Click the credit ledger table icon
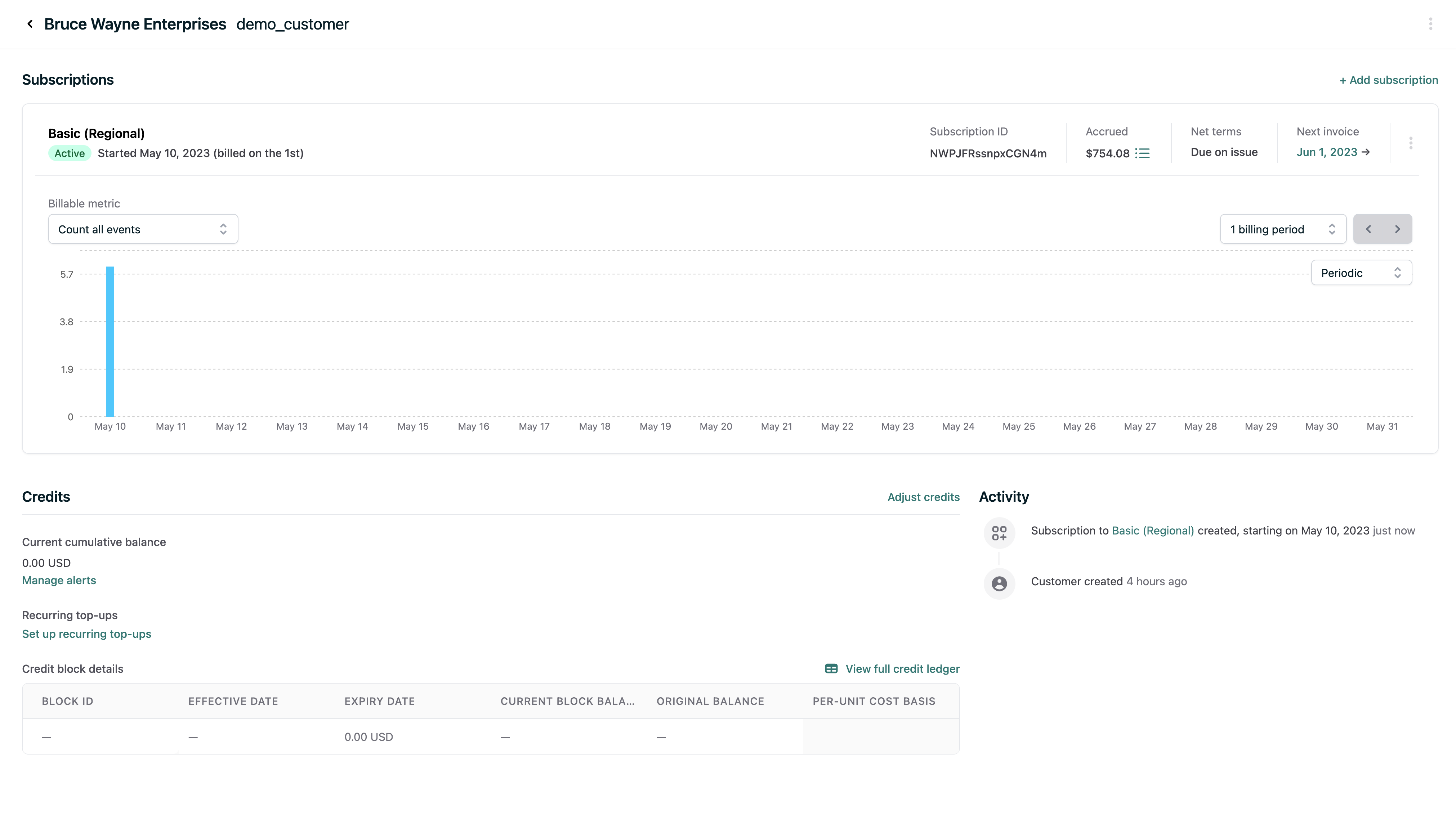Viewport: 1456px width, 819px height. [831, 669]
